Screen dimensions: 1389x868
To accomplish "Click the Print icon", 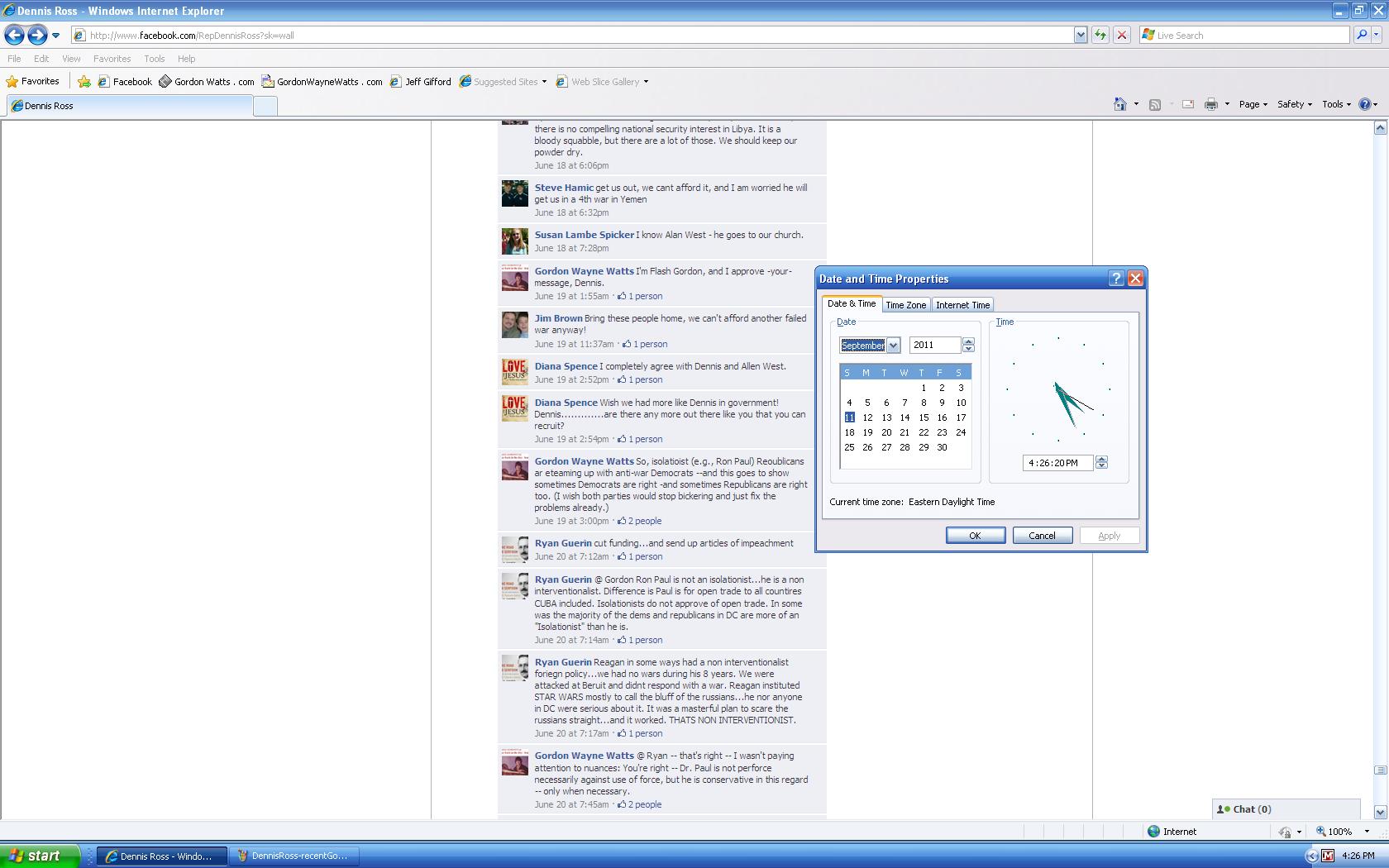I will coord(1211,104).
